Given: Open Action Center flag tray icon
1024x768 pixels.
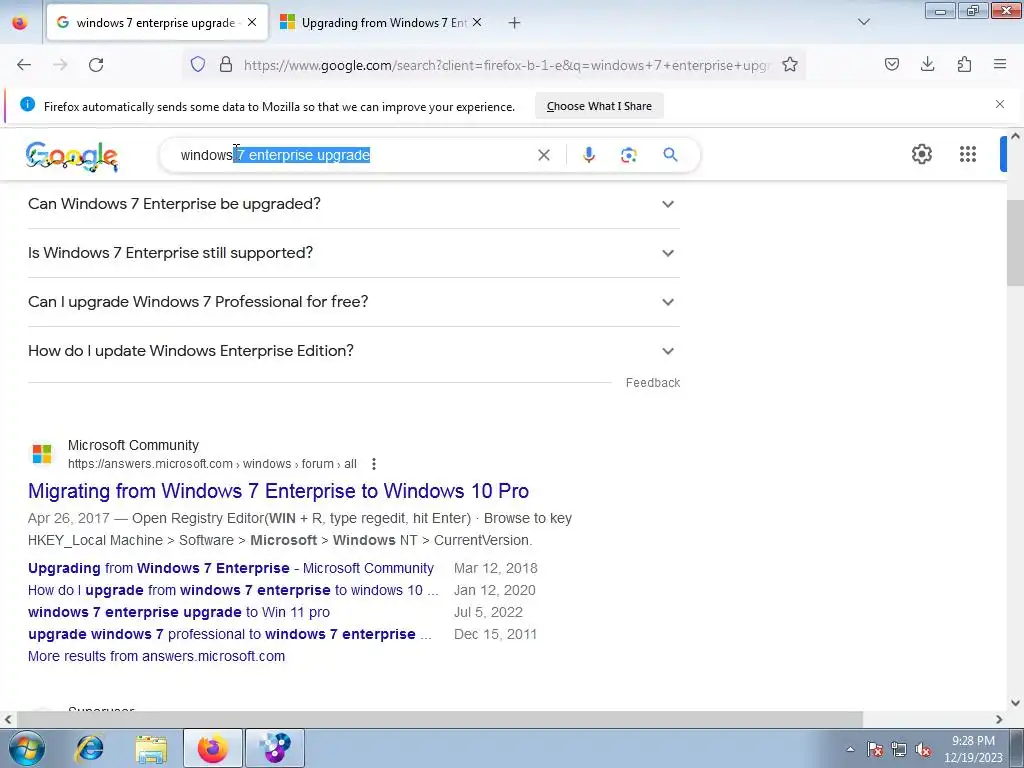Looking at the screenshot, I should pyautogui.click(x=874, y=749).
